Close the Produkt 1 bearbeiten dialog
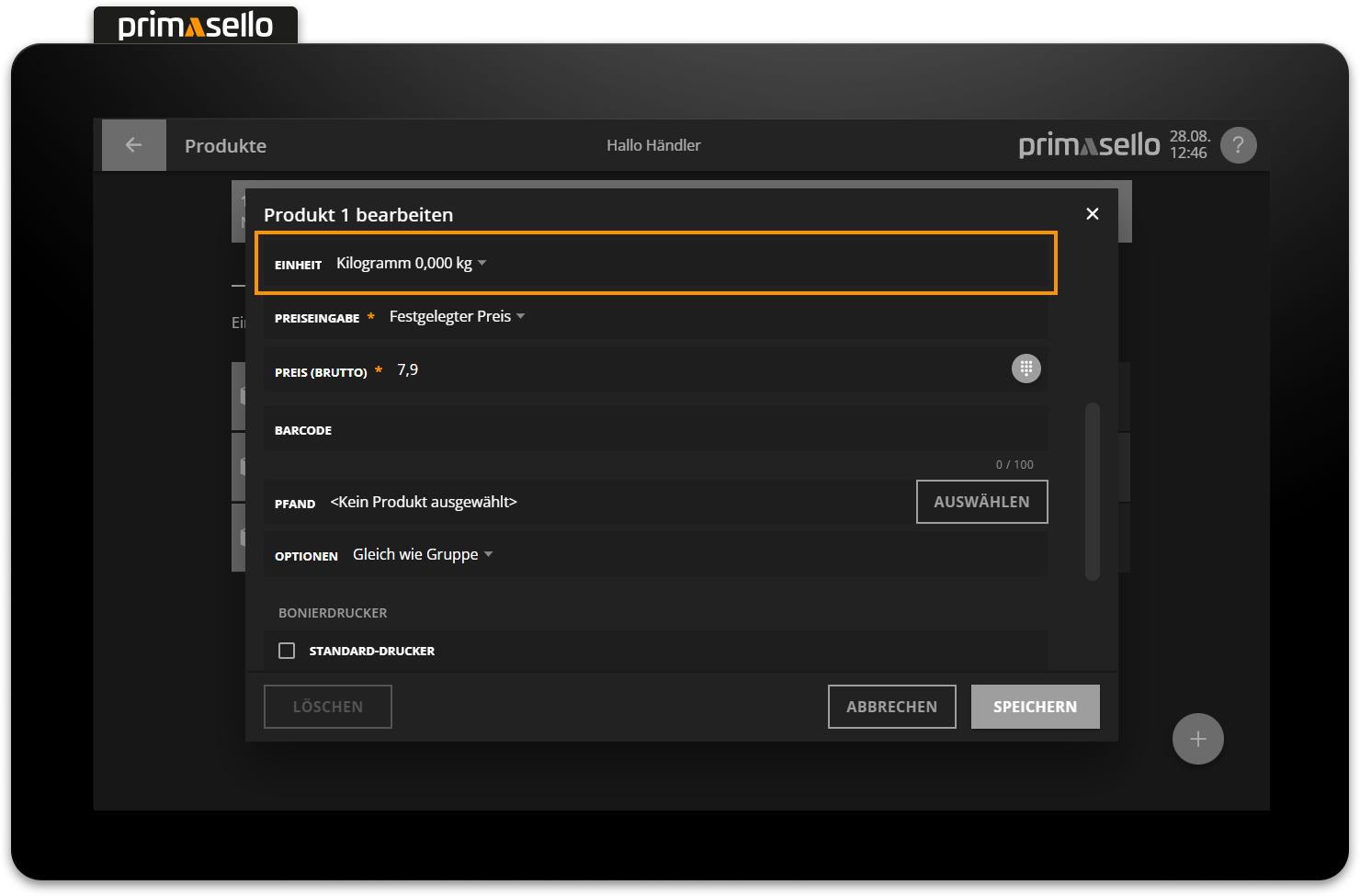 [1092, 214]
